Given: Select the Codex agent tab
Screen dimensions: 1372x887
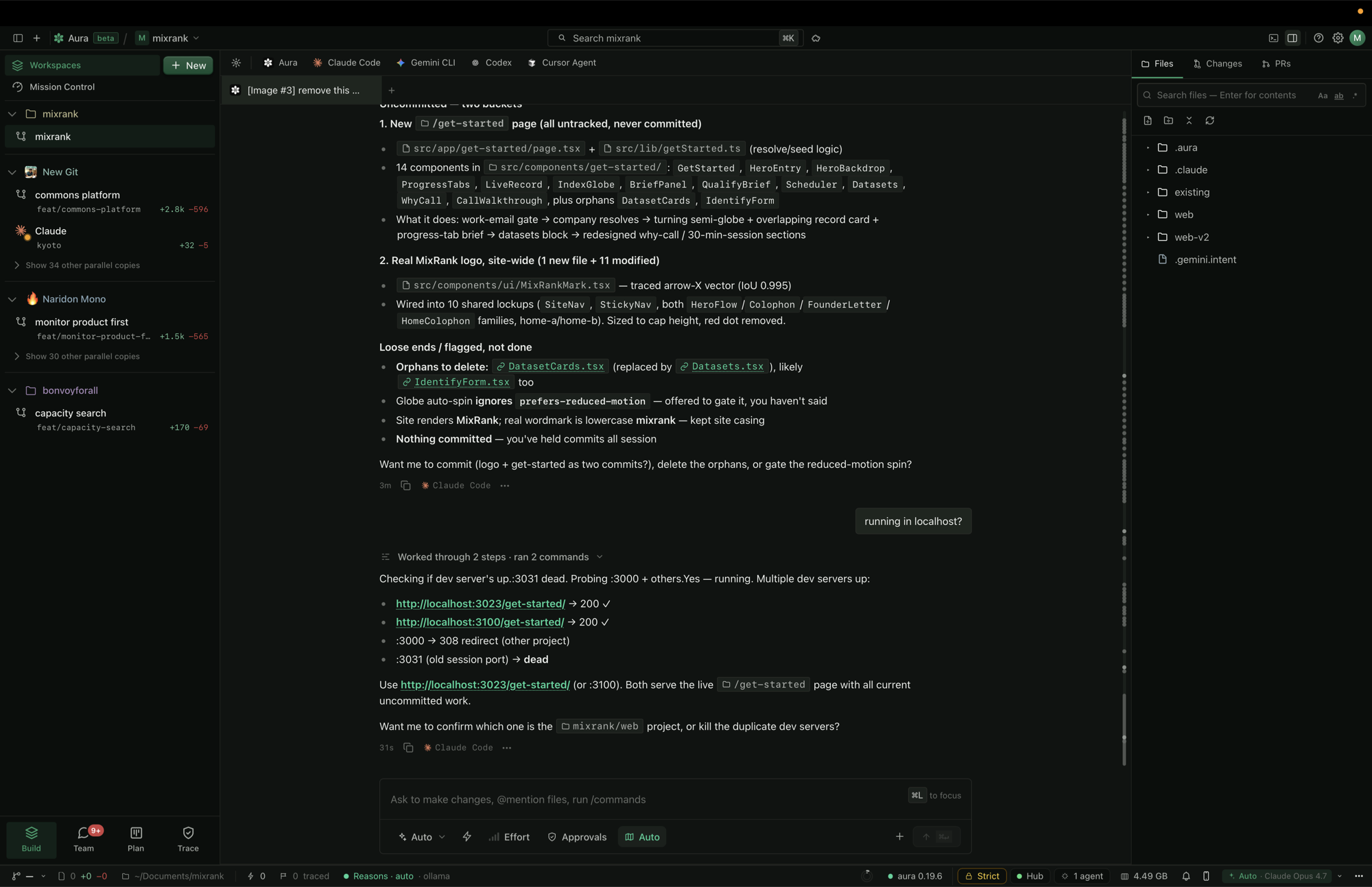Looking at the screenshot, I should (x=491, y=62).
